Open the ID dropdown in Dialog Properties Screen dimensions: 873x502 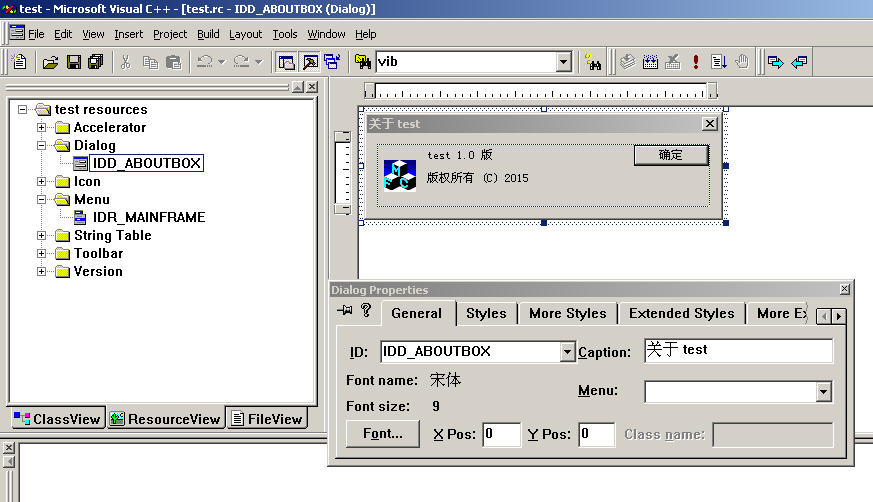coord(567,352)
